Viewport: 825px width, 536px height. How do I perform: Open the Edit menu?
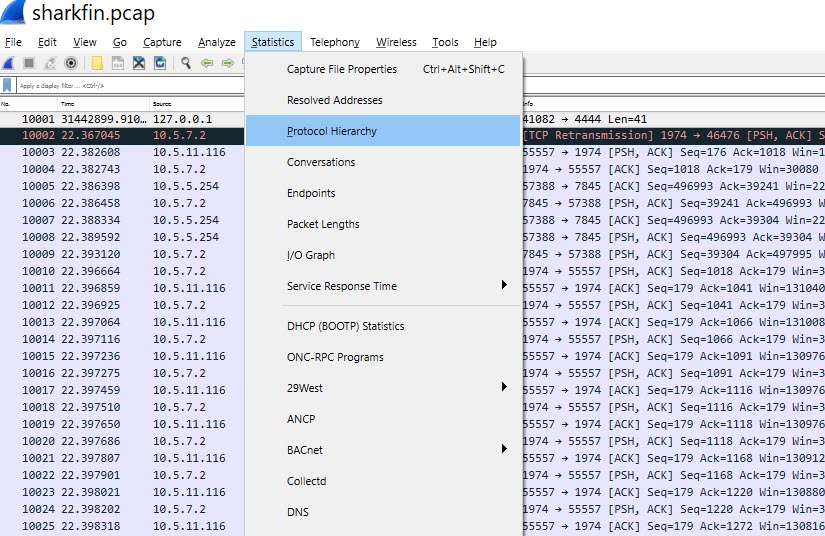click(x=47, y=42)
